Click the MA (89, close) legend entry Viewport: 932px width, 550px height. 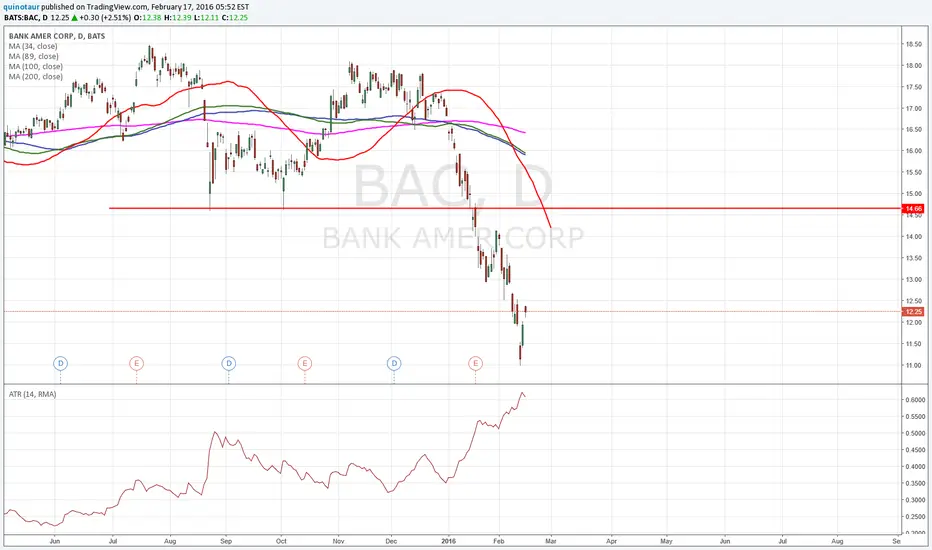(33, 56)
